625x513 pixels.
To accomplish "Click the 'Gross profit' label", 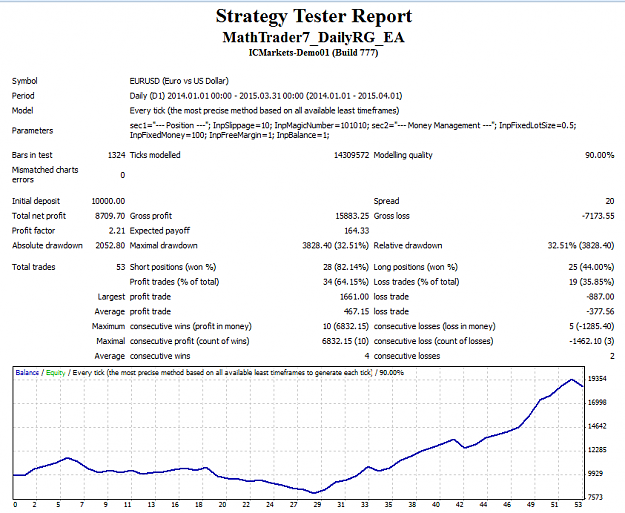I will 151,216.
